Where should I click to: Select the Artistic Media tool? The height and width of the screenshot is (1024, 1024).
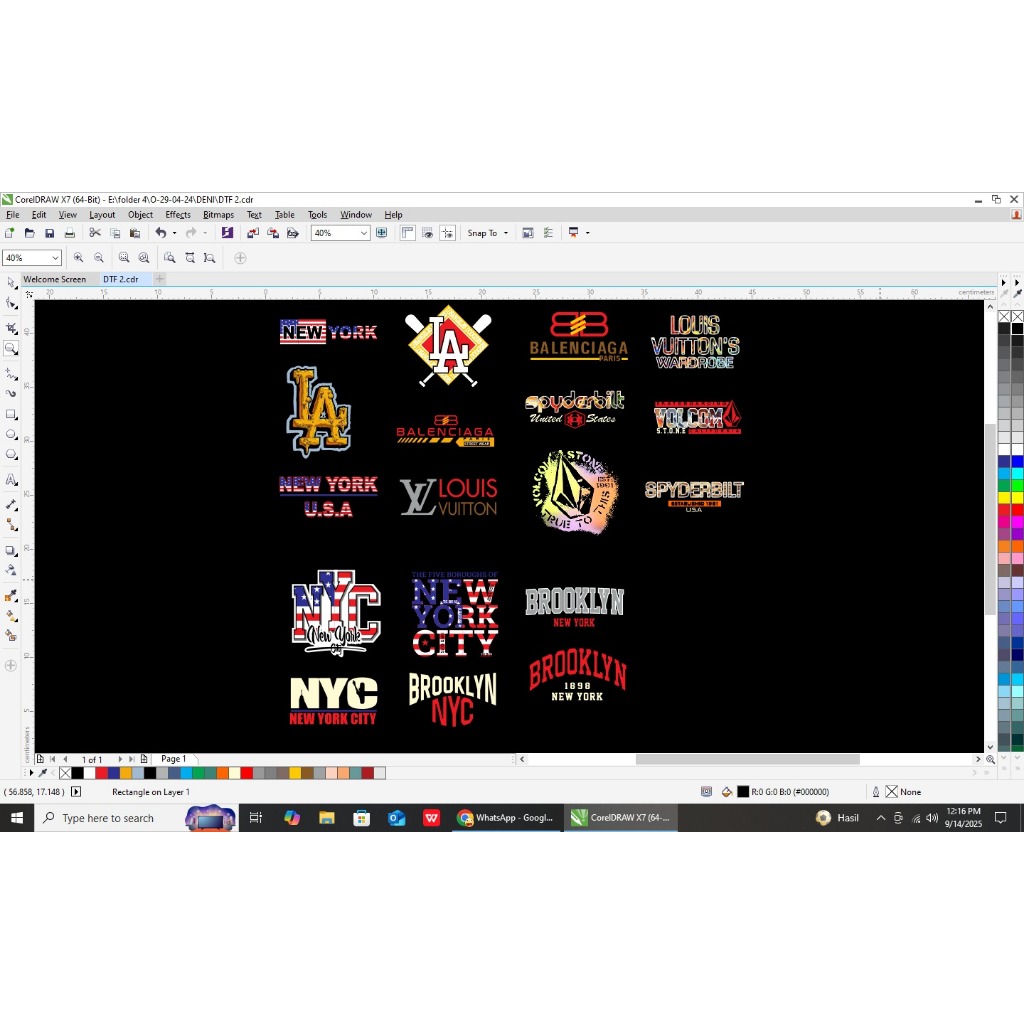pyautogui.click(x=11, y=394)
